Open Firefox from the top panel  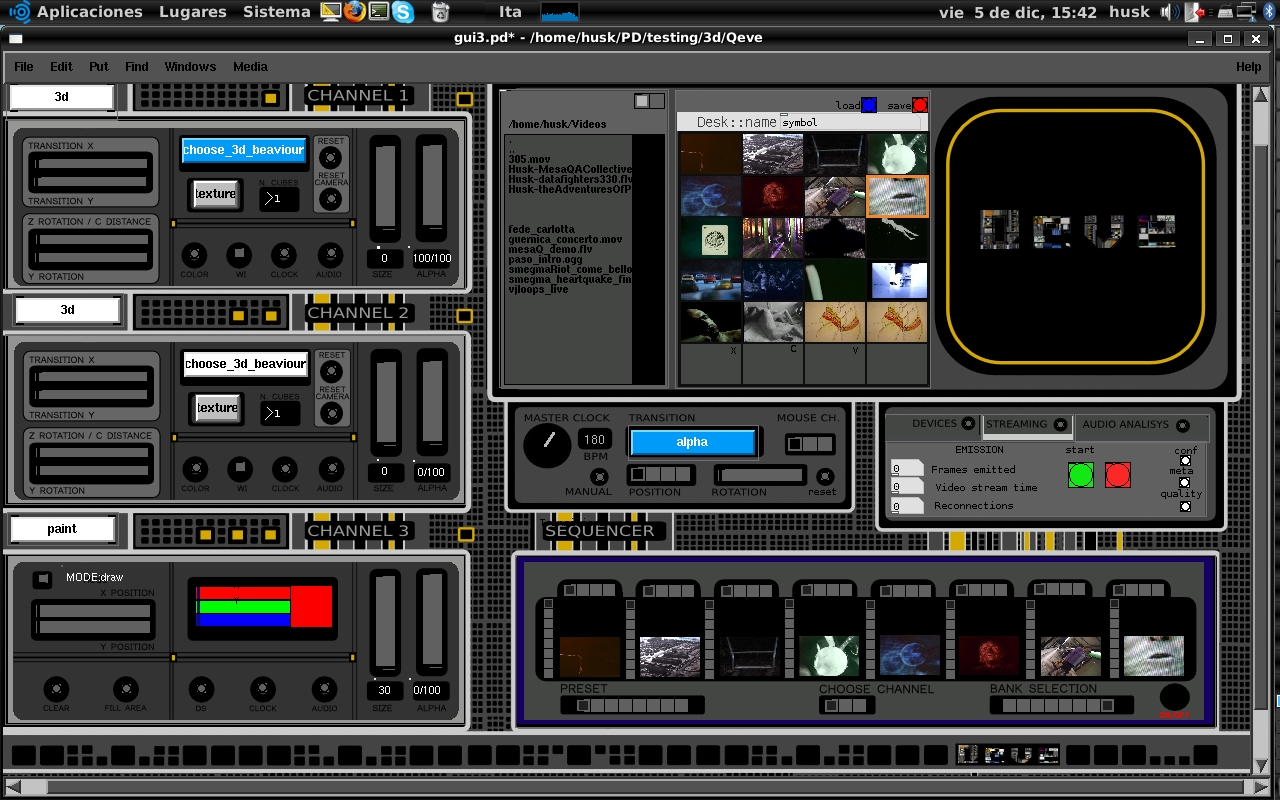[x=354, y=12]
